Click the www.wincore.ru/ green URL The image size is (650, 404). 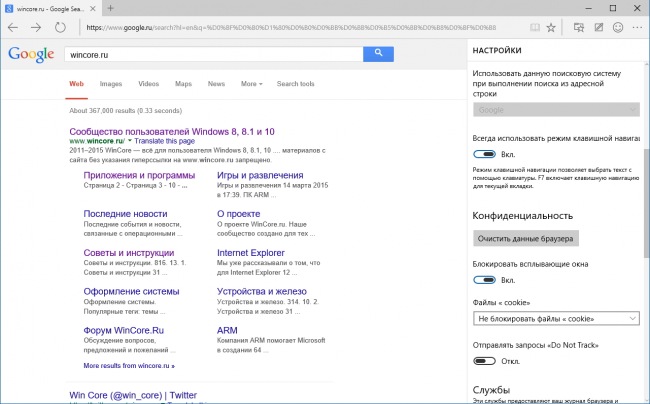(97, 141)
